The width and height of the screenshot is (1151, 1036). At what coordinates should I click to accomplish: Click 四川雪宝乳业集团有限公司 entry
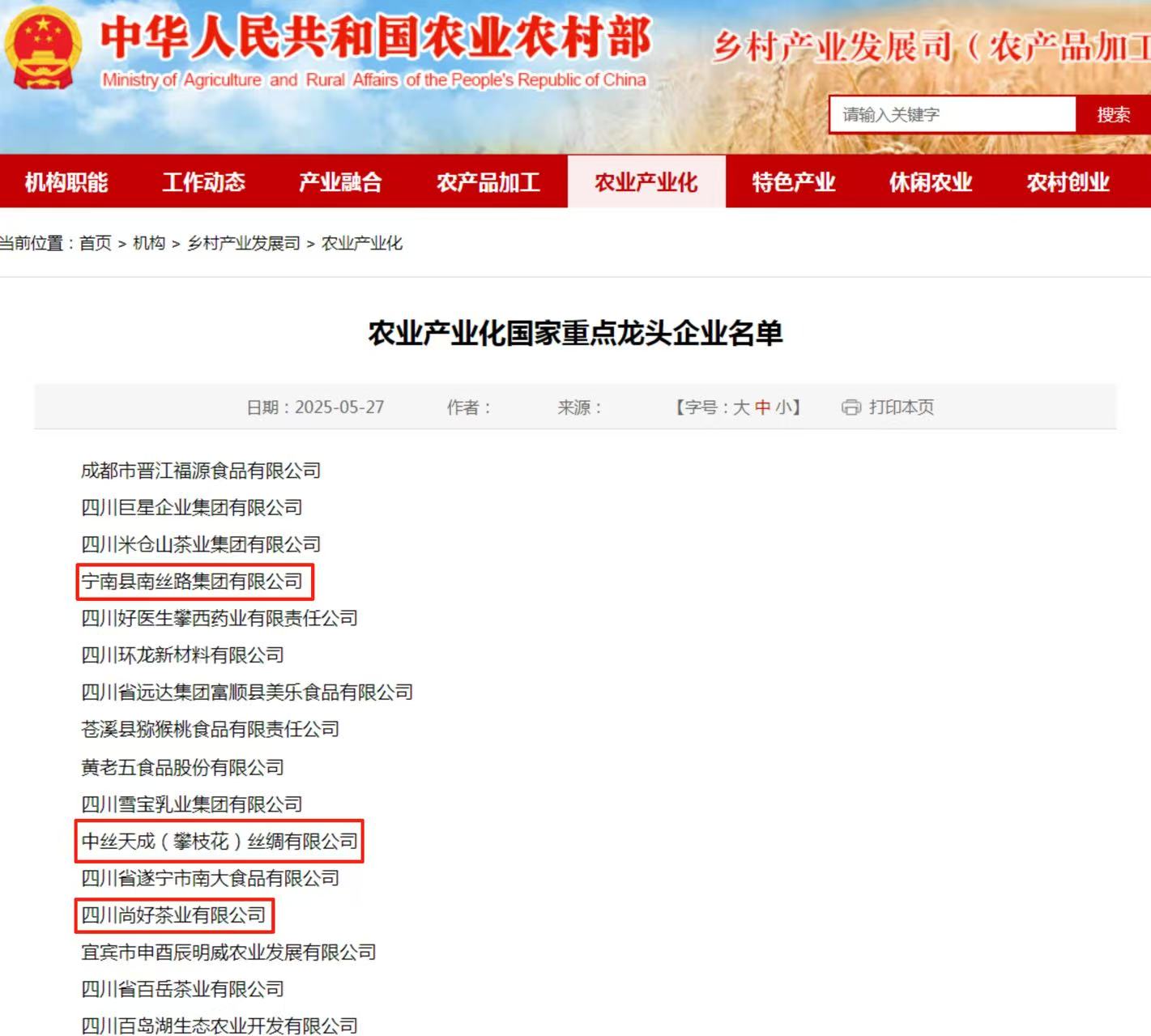tap(192, 804)
